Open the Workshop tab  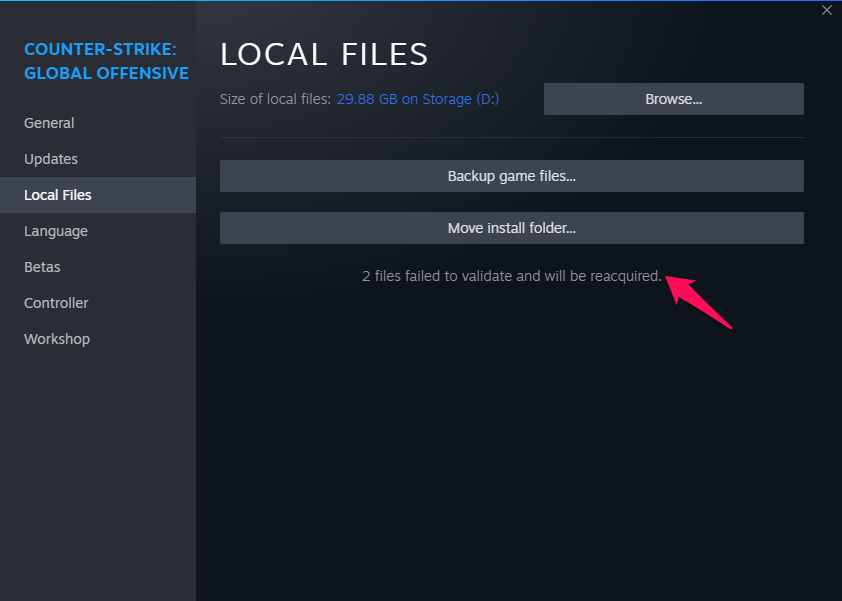point(57,339)
